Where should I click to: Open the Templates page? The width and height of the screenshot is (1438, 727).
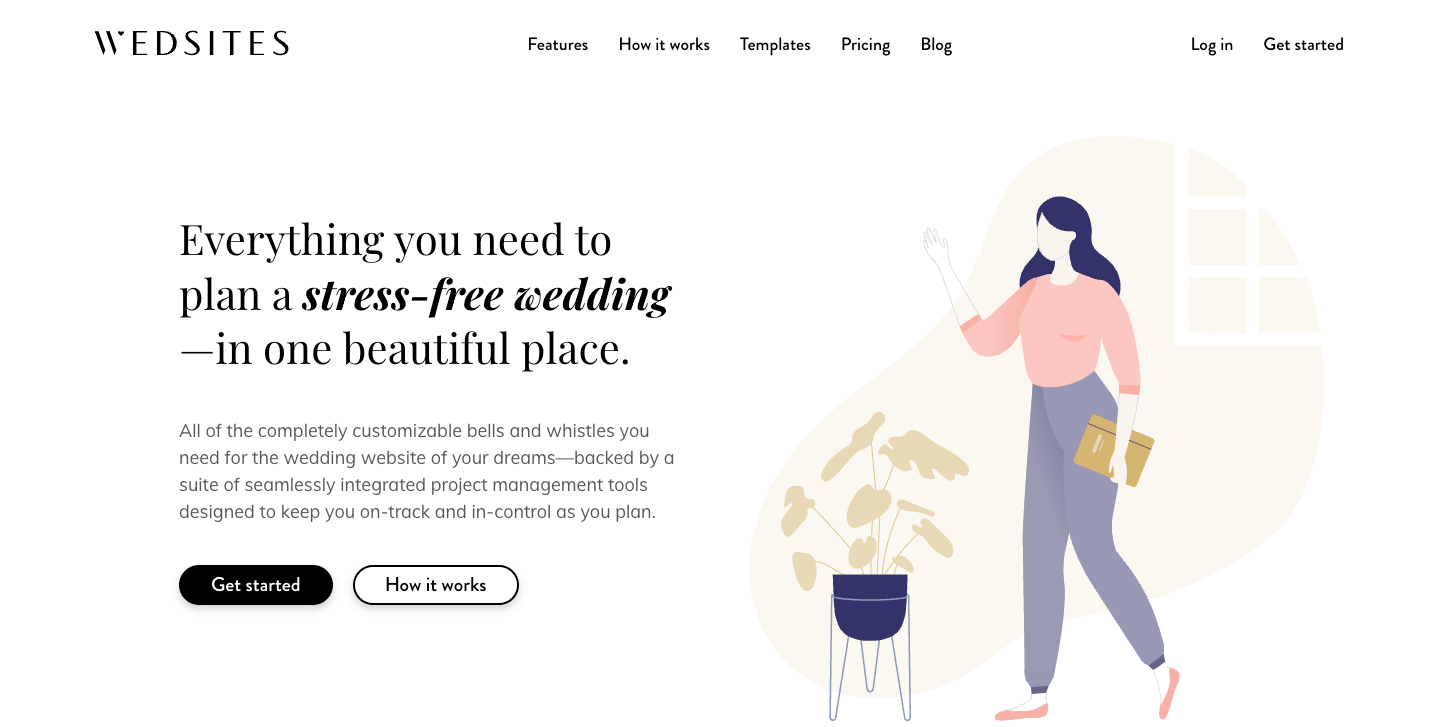pos(775,44)
